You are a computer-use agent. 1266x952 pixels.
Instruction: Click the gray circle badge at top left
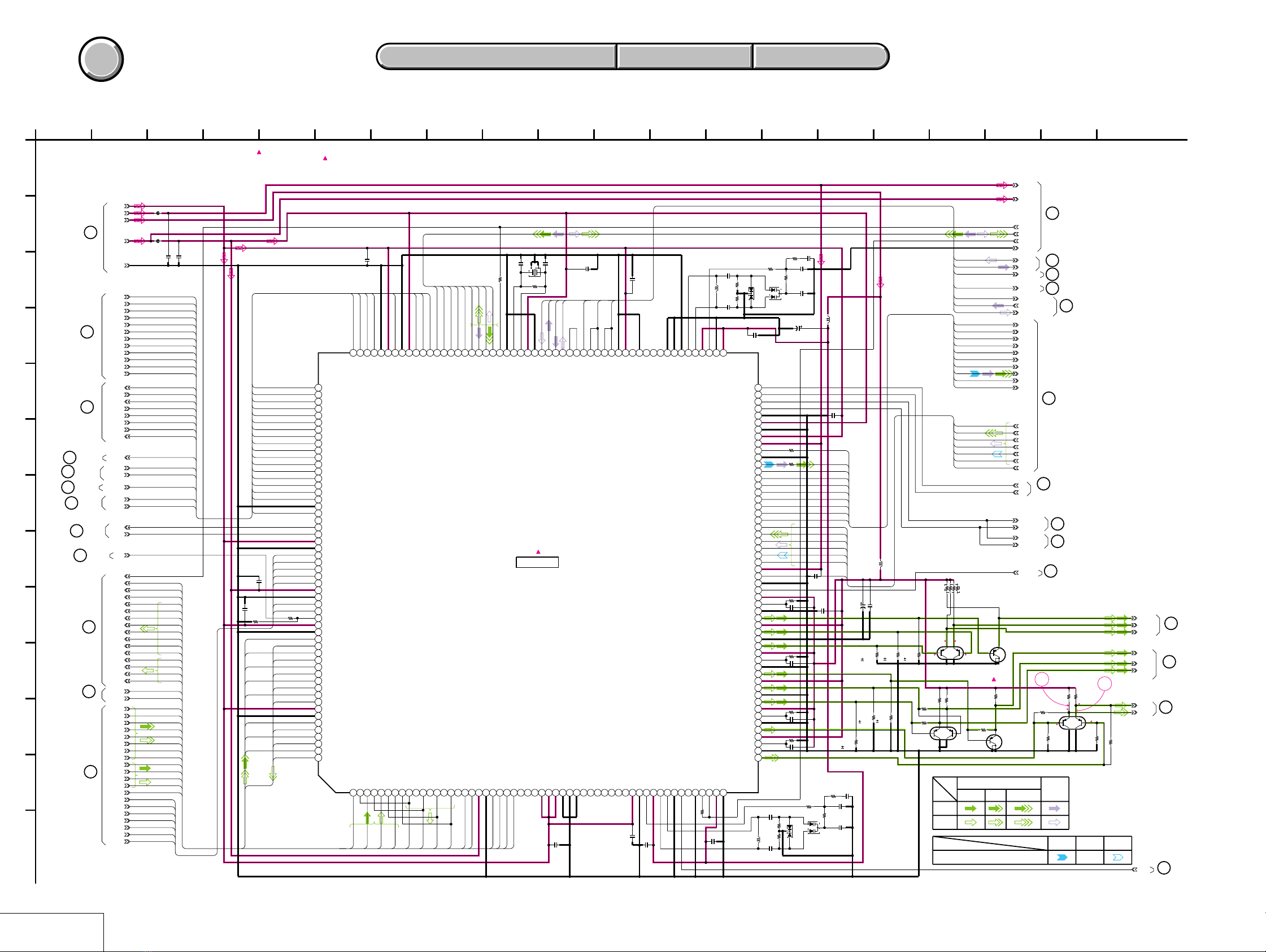(101, 59)
